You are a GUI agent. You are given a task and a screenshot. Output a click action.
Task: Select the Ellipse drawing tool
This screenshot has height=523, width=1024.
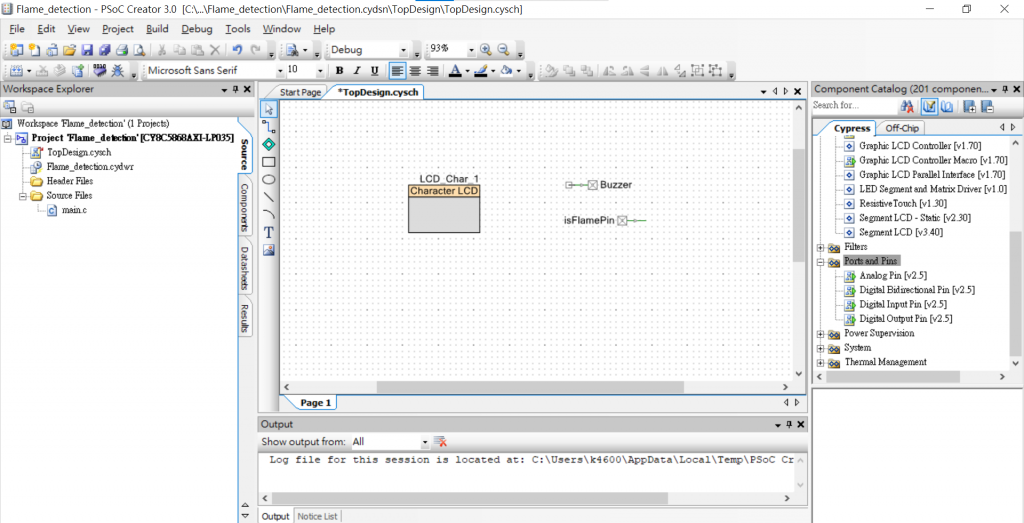pos(268,179)
